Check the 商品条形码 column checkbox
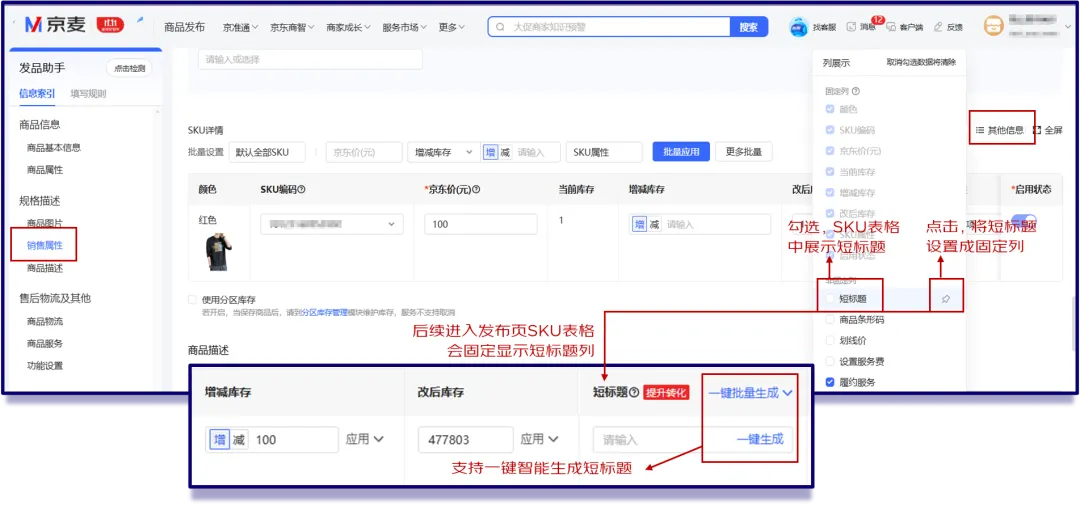 pyautogui.click(x=830, y=320)
